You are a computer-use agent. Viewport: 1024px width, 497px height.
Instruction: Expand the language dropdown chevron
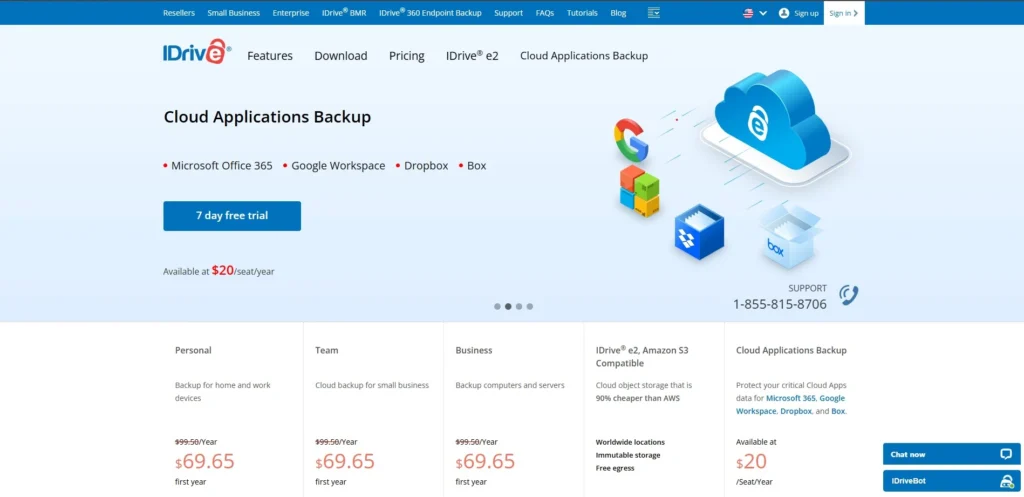click(763, 13)
